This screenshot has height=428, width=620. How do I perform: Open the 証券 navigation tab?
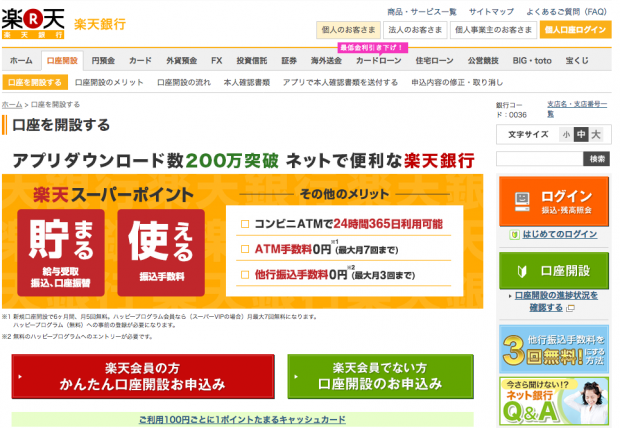click(x=289, y=61)
